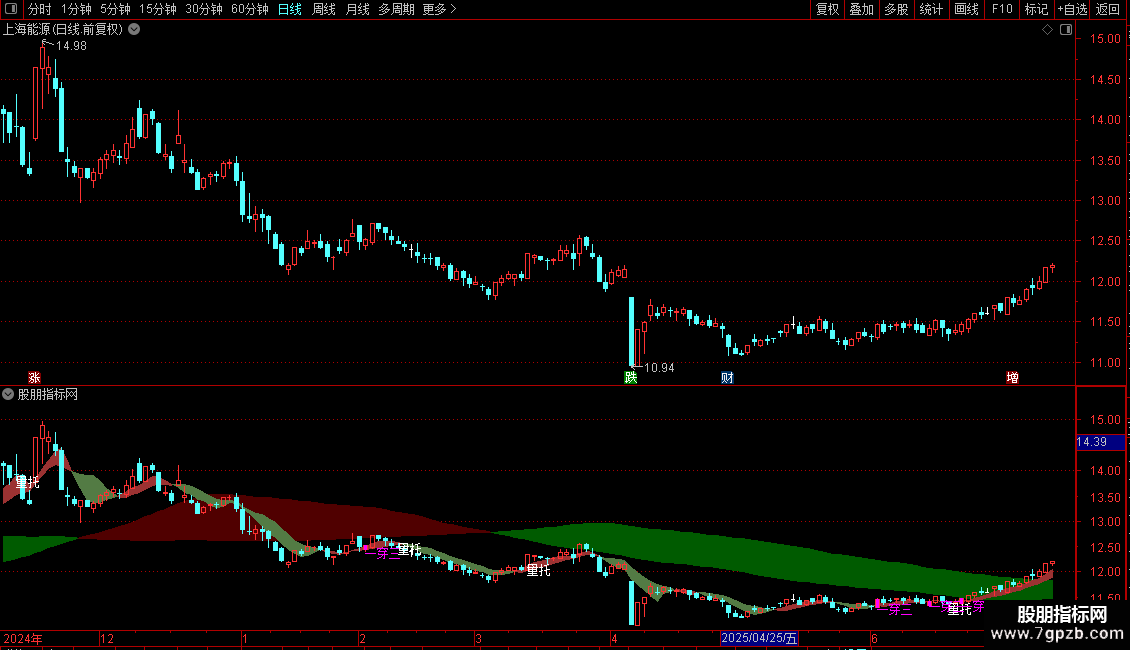Select the 60分钟 period
Image resolution: width=1130 pixels, height=650 pixels.
(249, 9)
